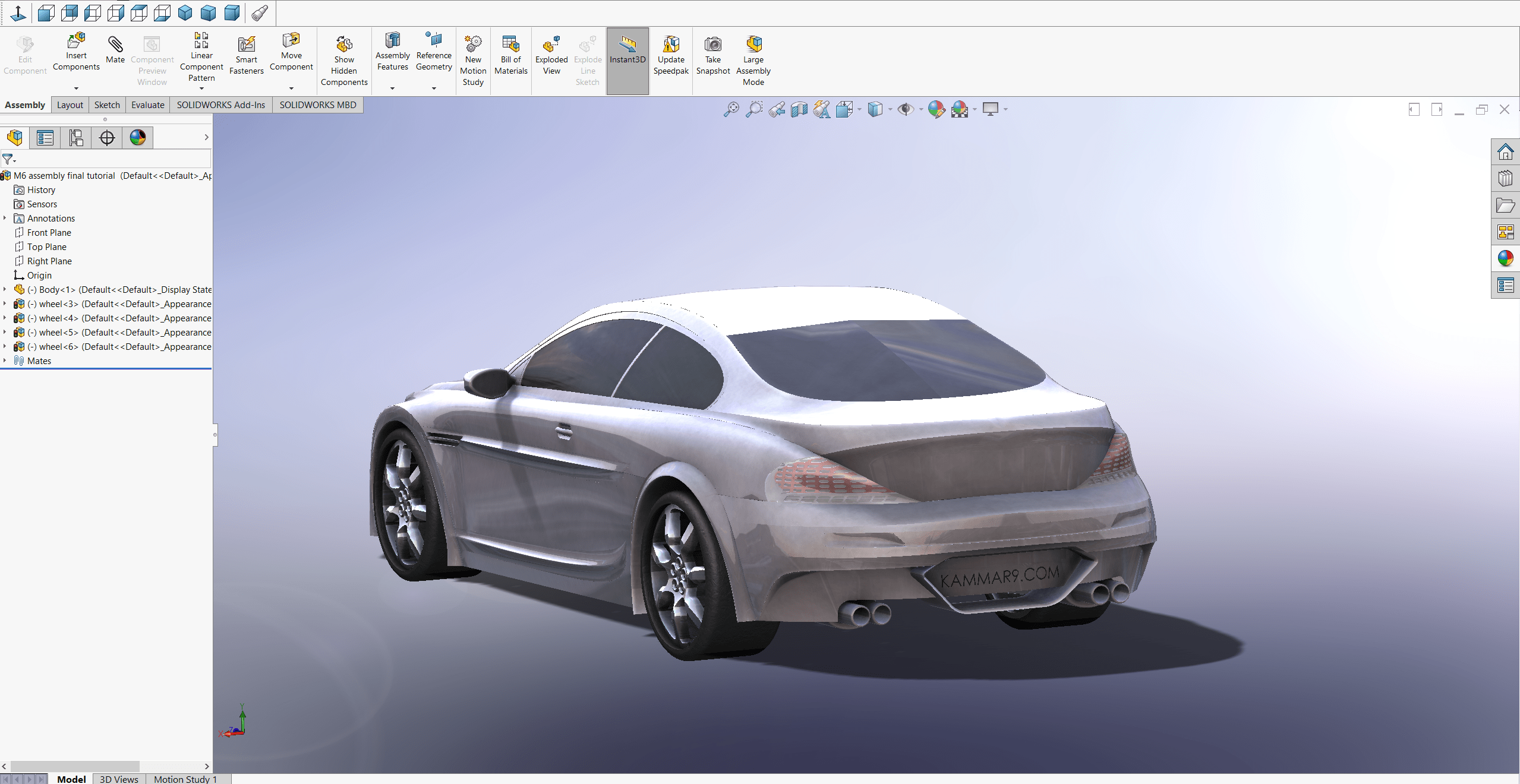The height and width of the screenshot is (784, 1520).
Task: Open Linear Component Pattern dropdown arrow
Action: click(x=201, y=88)
